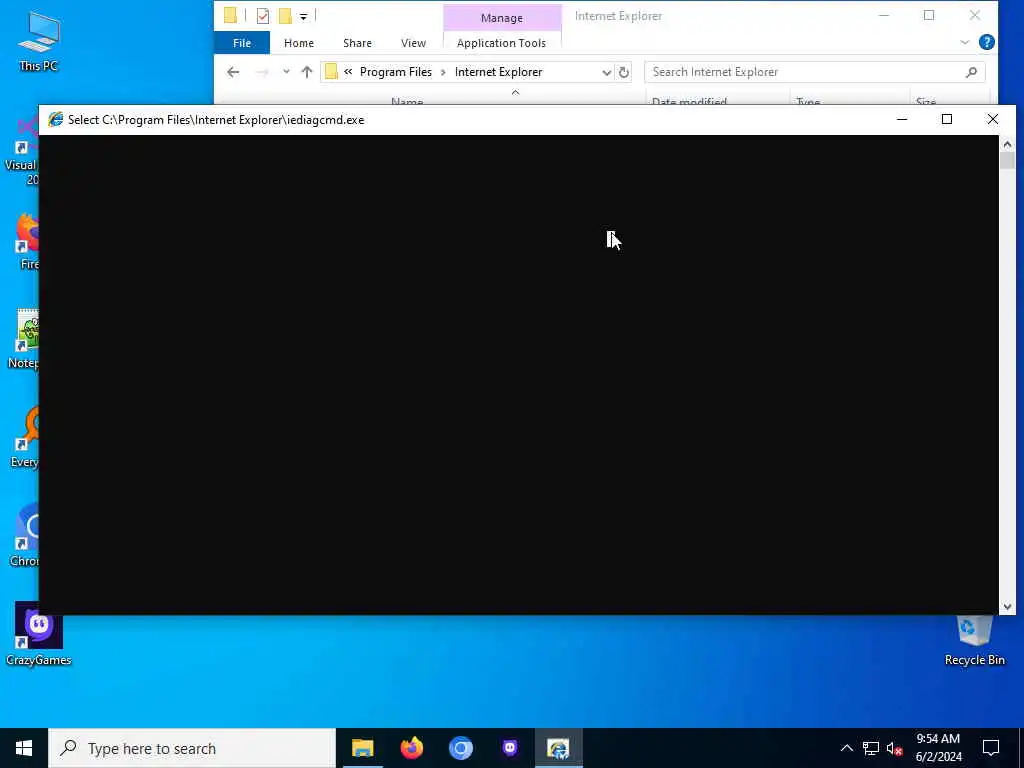Switch to the Home ribbon tab

pyautogui.click(x=299, y=43)
